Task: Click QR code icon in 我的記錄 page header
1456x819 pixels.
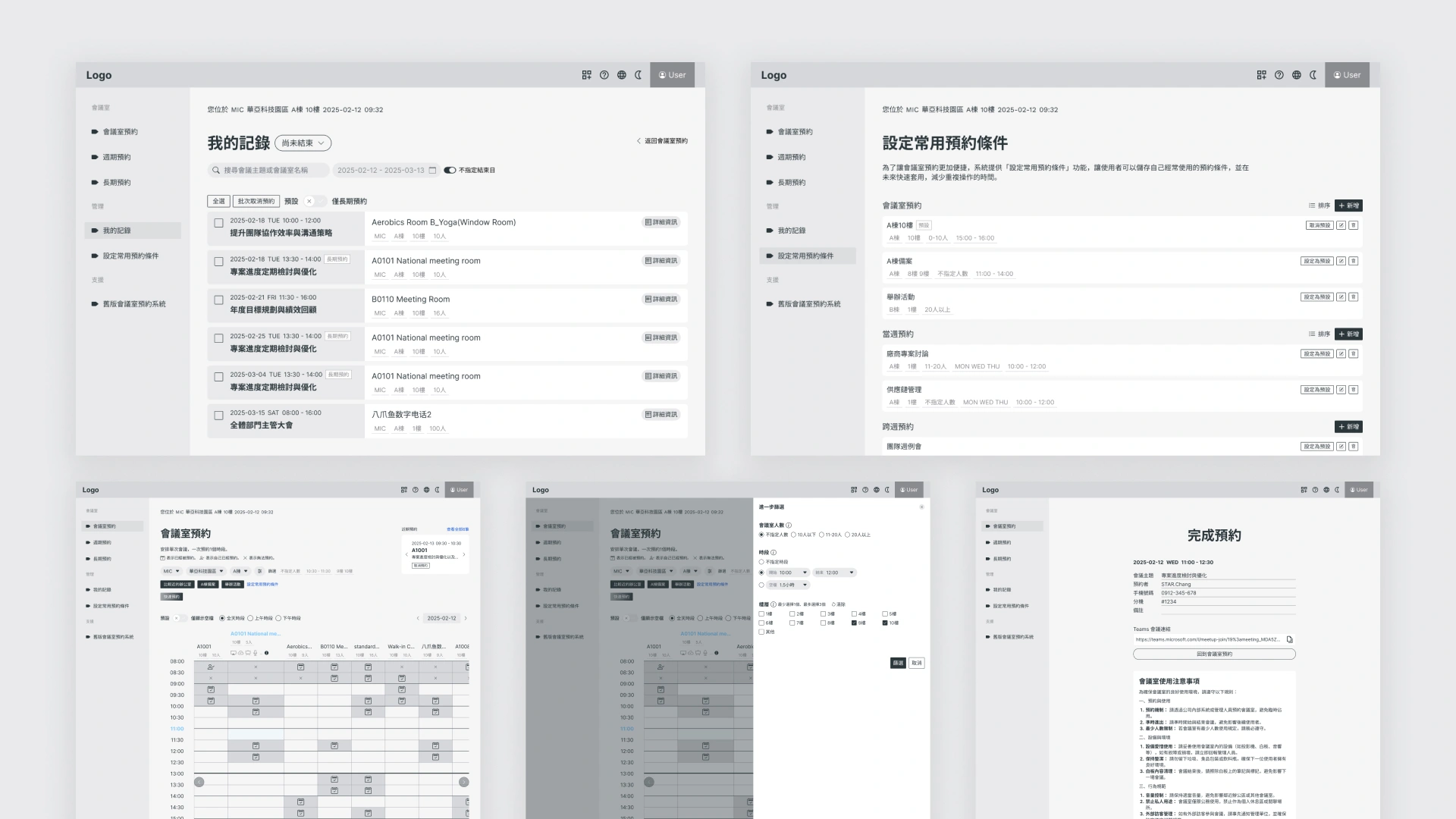Action: click(586, 75)
